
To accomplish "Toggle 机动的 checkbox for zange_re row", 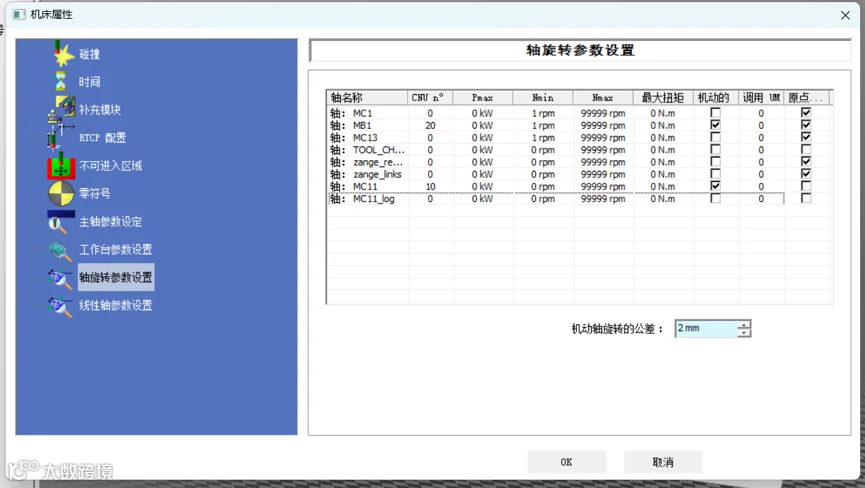I will [716, 162].
